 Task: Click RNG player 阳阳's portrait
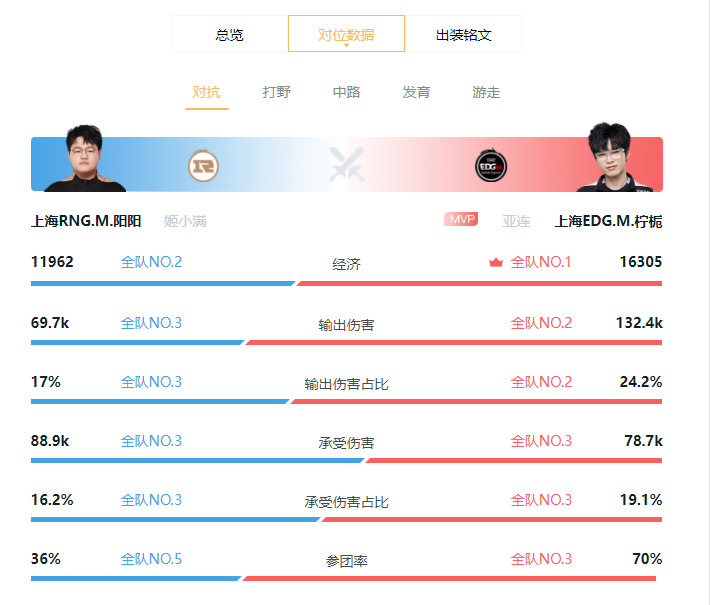coord(85,158)
